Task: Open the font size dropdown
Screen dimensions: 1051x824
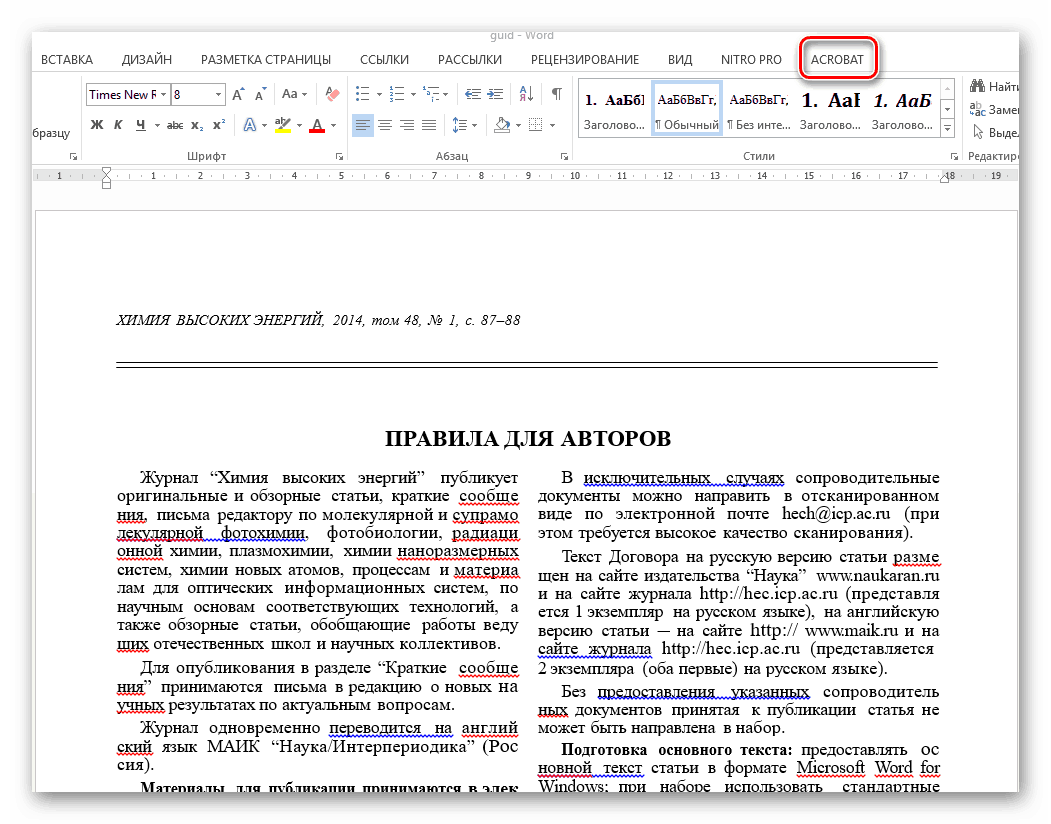Action: pos(218,95)
